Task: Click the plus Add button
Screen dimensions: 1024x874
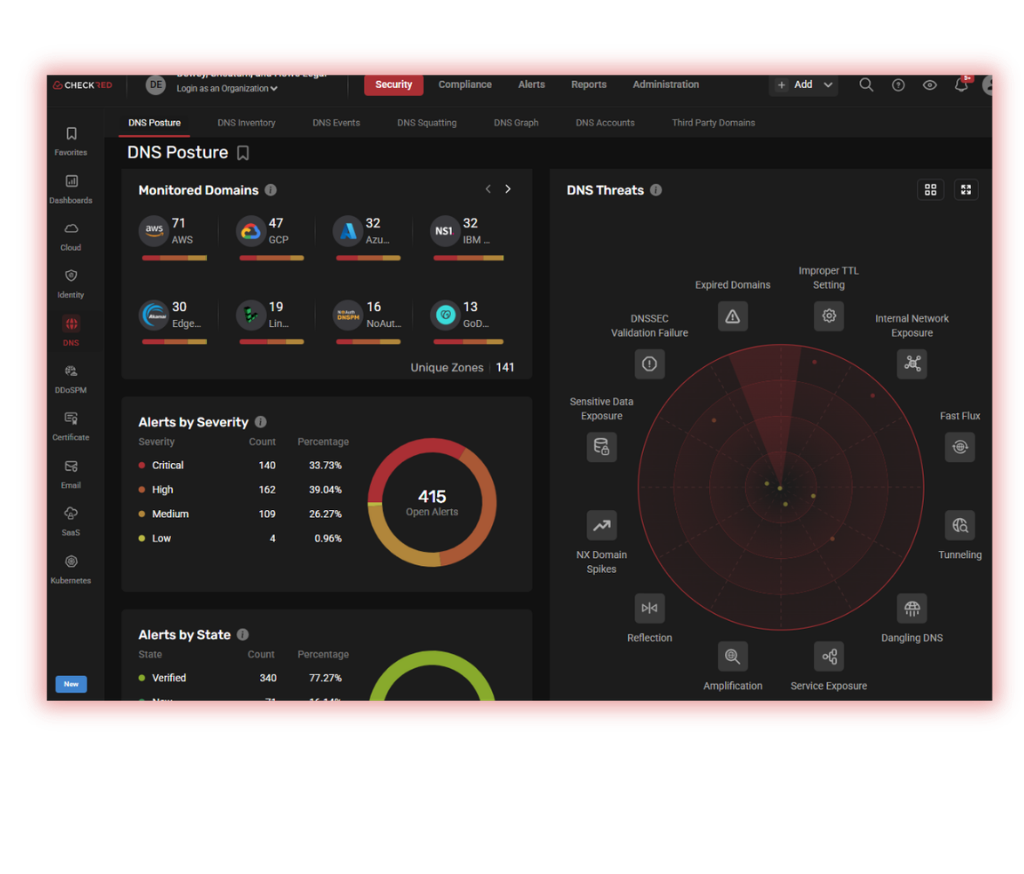Action: (795, 85)
